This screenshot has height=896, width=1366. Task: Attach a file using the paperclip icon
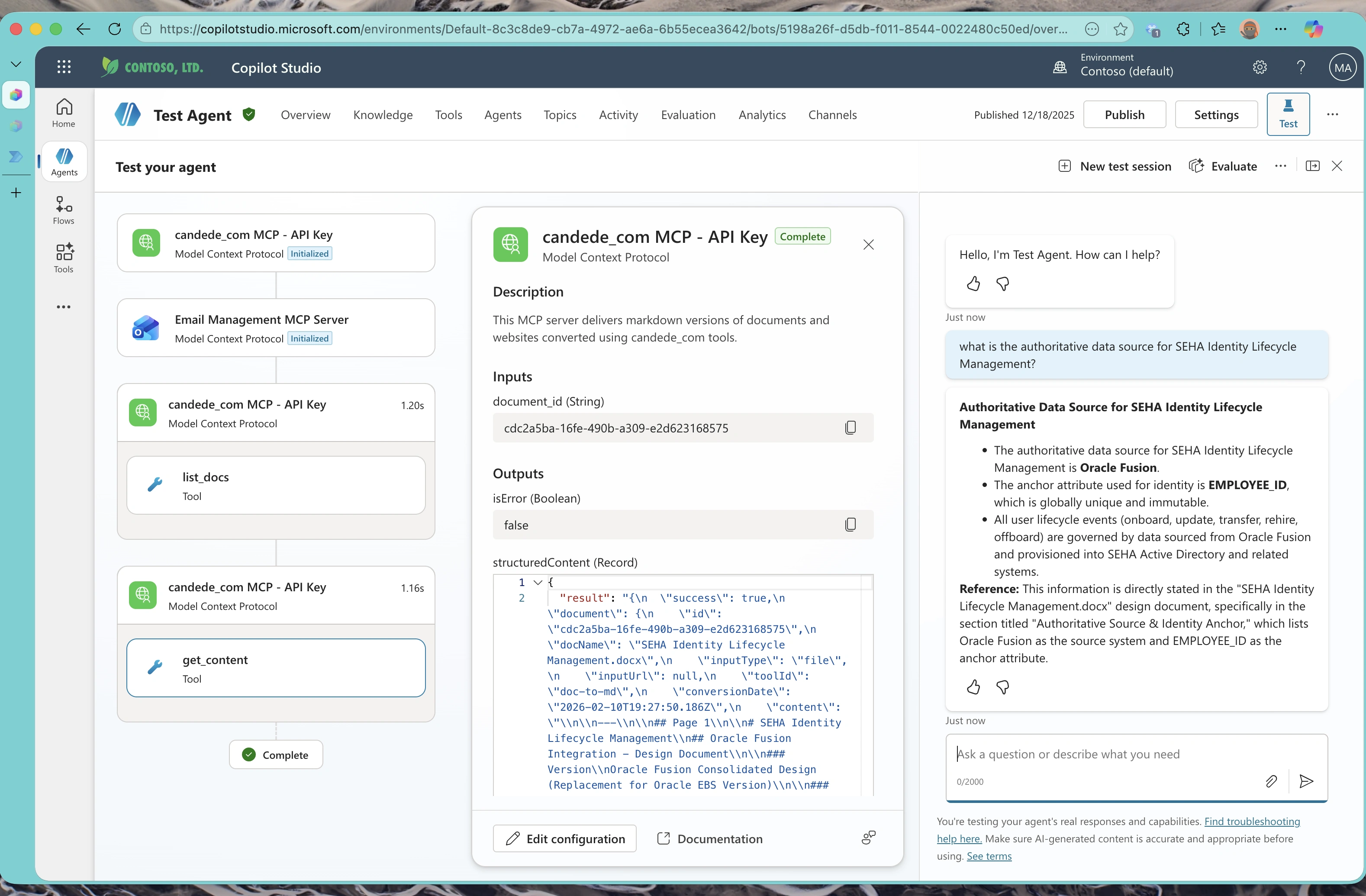(1271, 781)
